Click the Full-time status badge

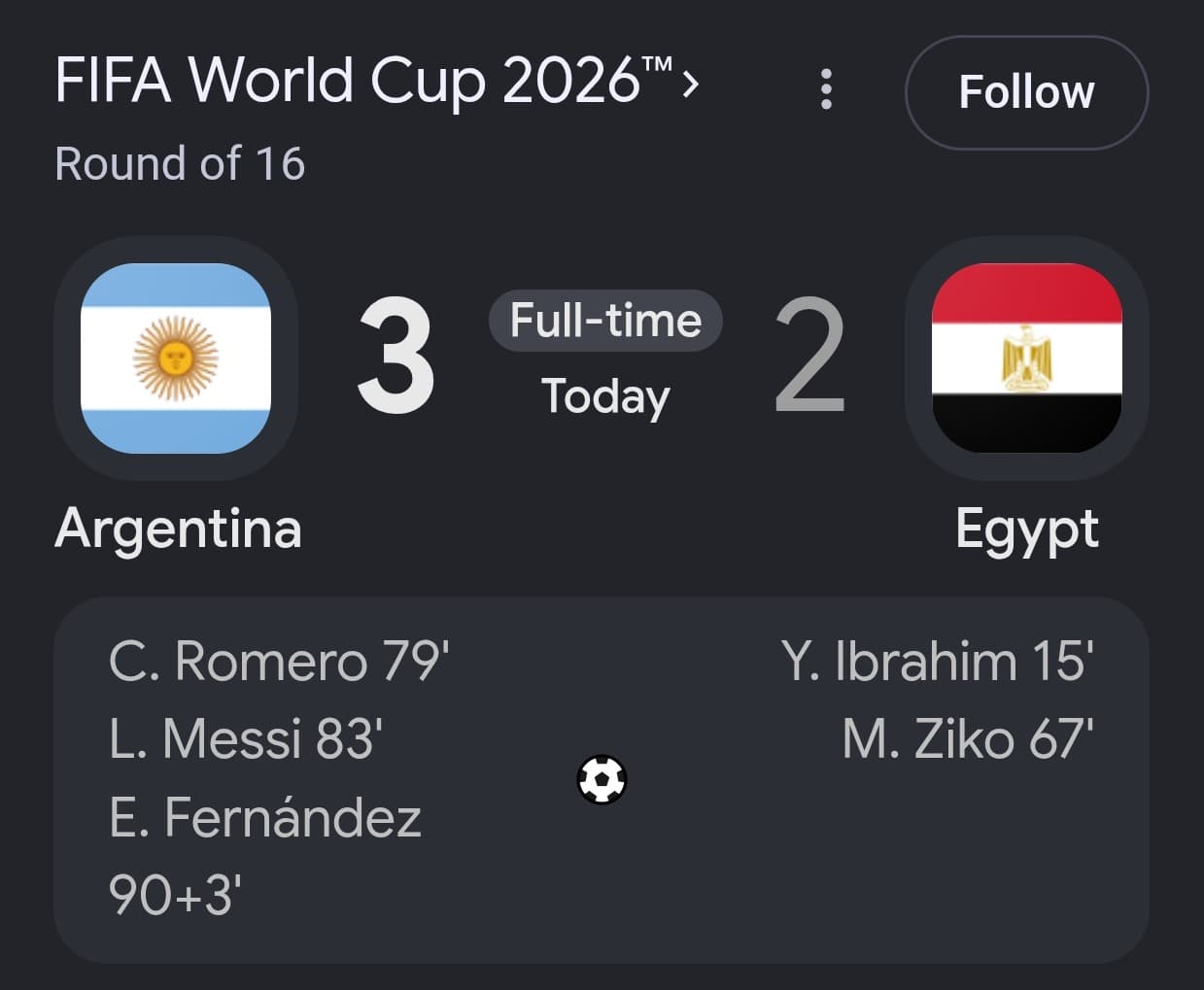605,321
